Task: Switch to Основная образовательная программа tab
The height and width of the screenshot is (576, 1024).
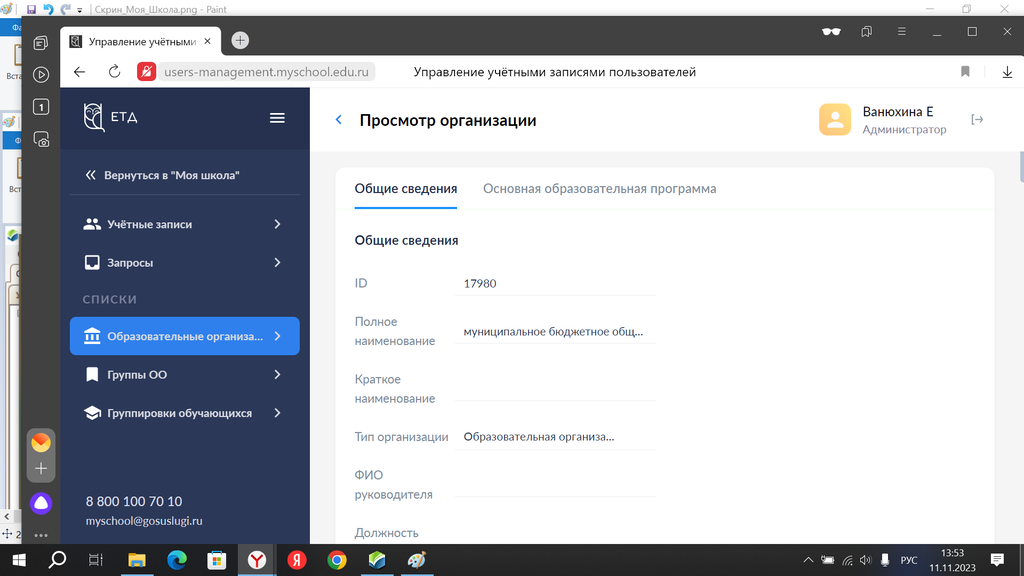Action: coord(599,189)
